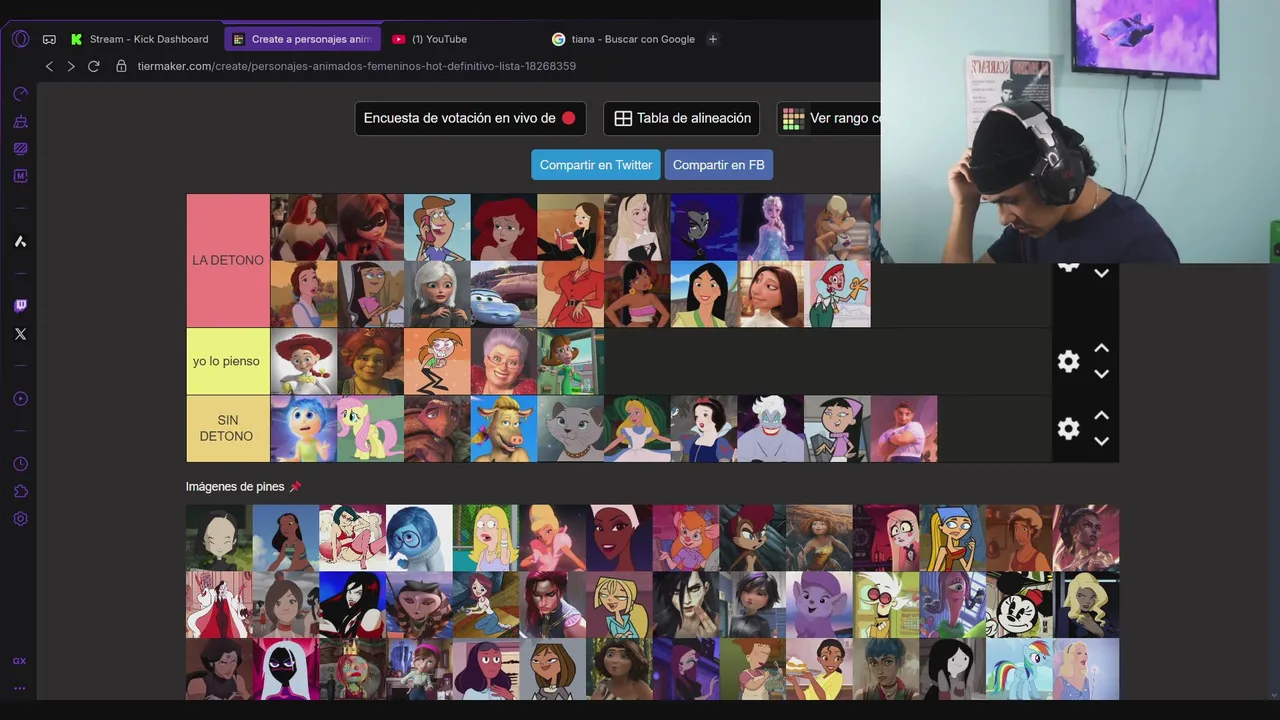Go back to previous page
The height and width of the screenshot is (720, 1280).
[x=49, y=66]
